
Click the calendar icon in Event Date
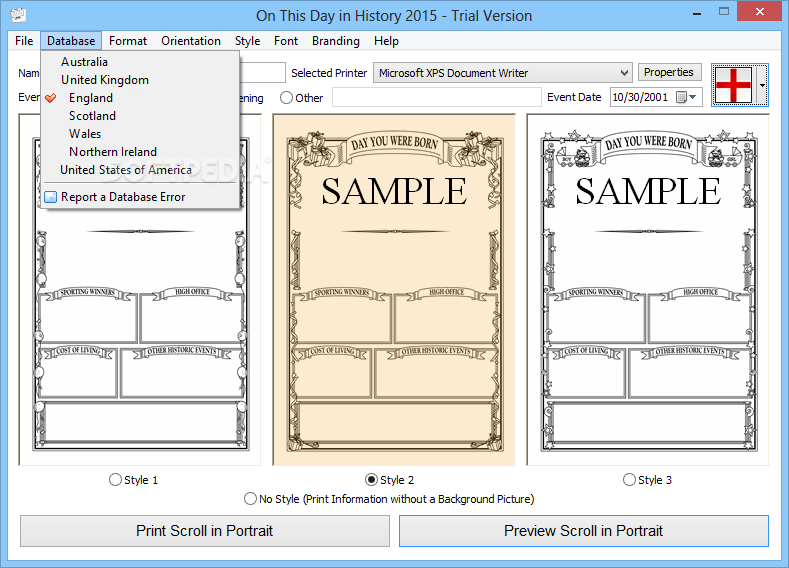point(681,97)
